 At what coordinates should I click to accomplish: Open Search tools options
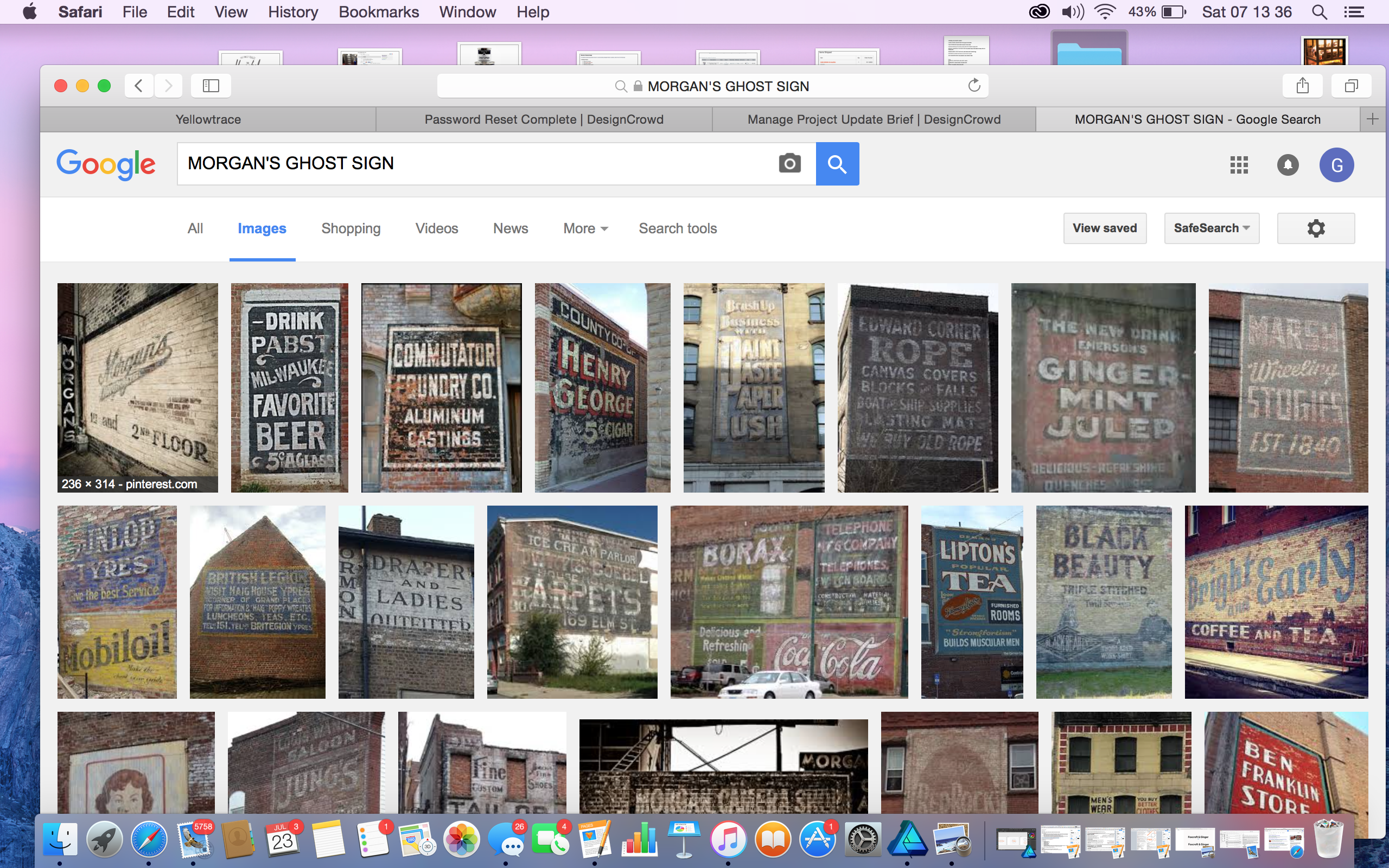click(677, 228)
